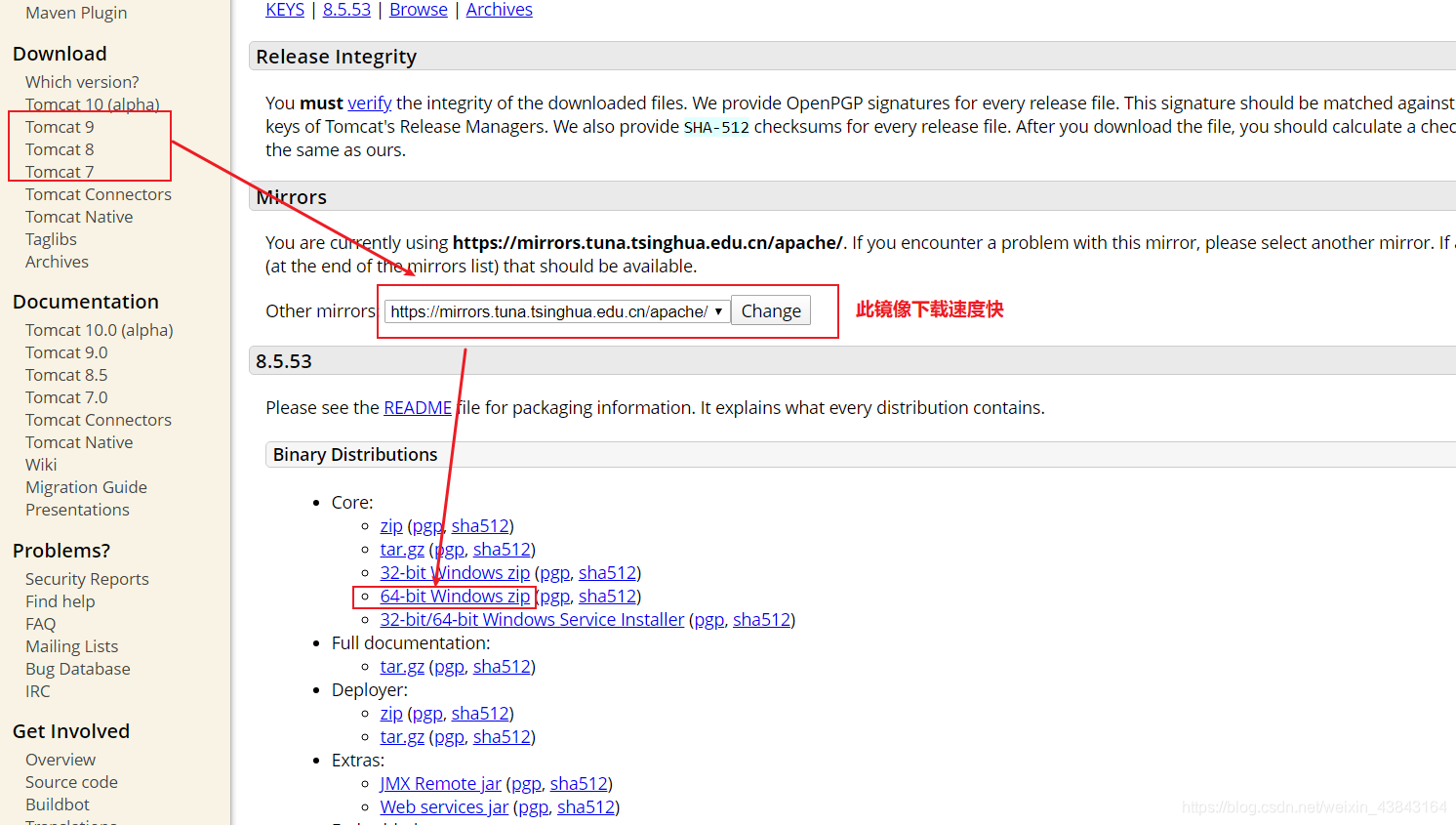Image resolution: width=1456 pixels, height=825 pixels.
Task: Open Mailing Lists
Action: click(71, 646)
